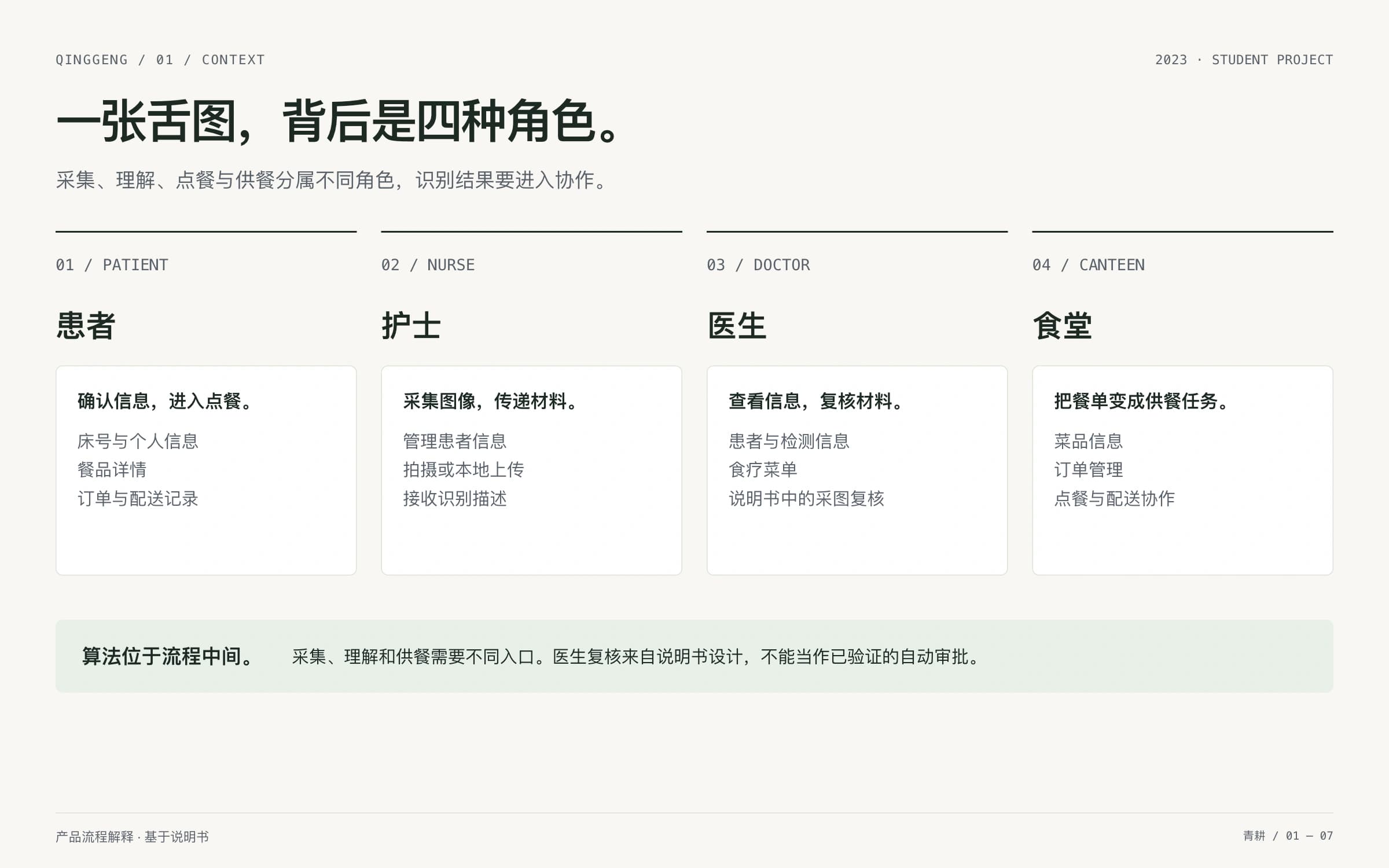Click '床号与个人信息' line
1389x868 pixels.
(x=138, y=441)
